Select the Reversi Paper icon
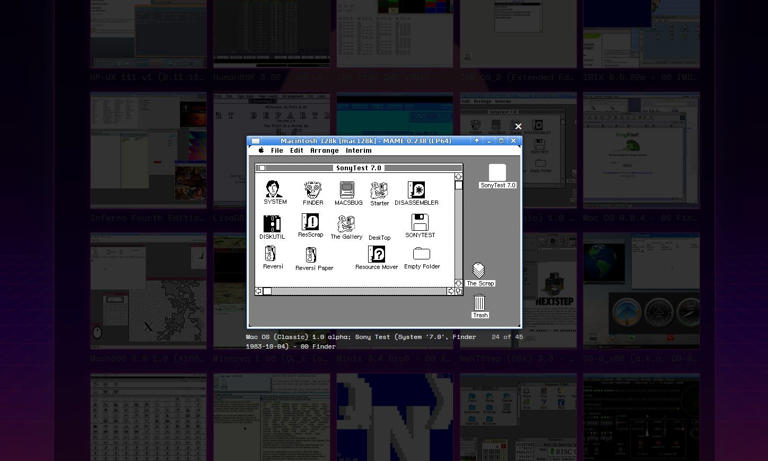 (312, 255)
